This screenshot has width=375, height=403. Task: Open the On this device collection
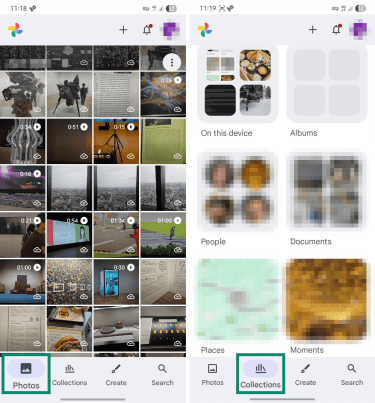(238, 83)
